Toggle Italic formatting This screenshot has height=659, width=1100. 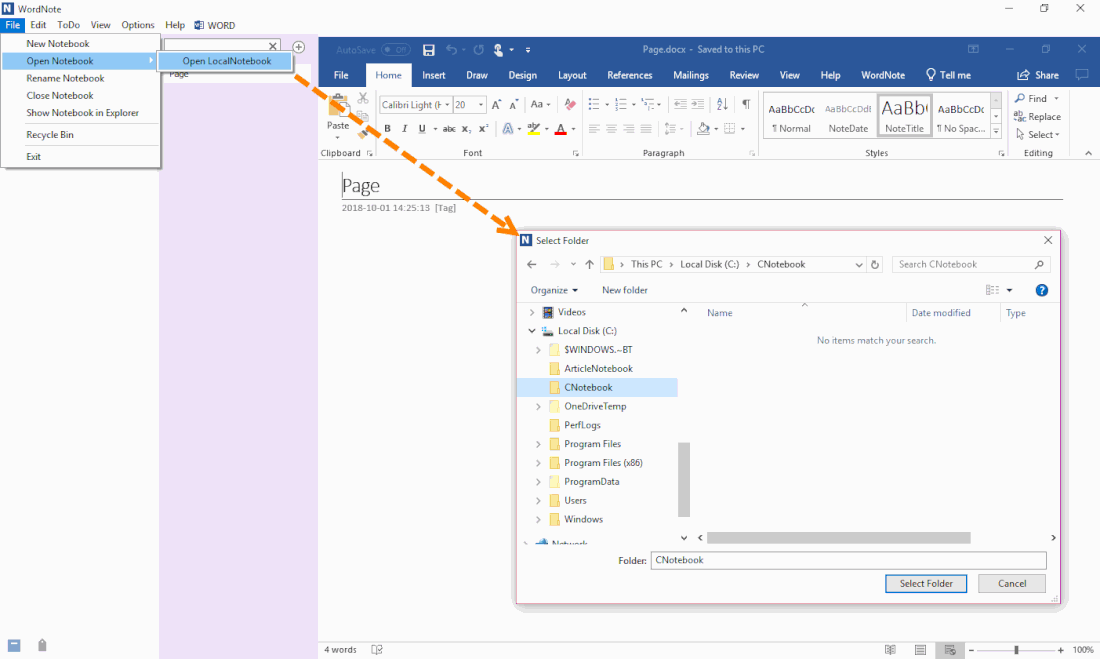pyautogui.click(x=405, y=128)
